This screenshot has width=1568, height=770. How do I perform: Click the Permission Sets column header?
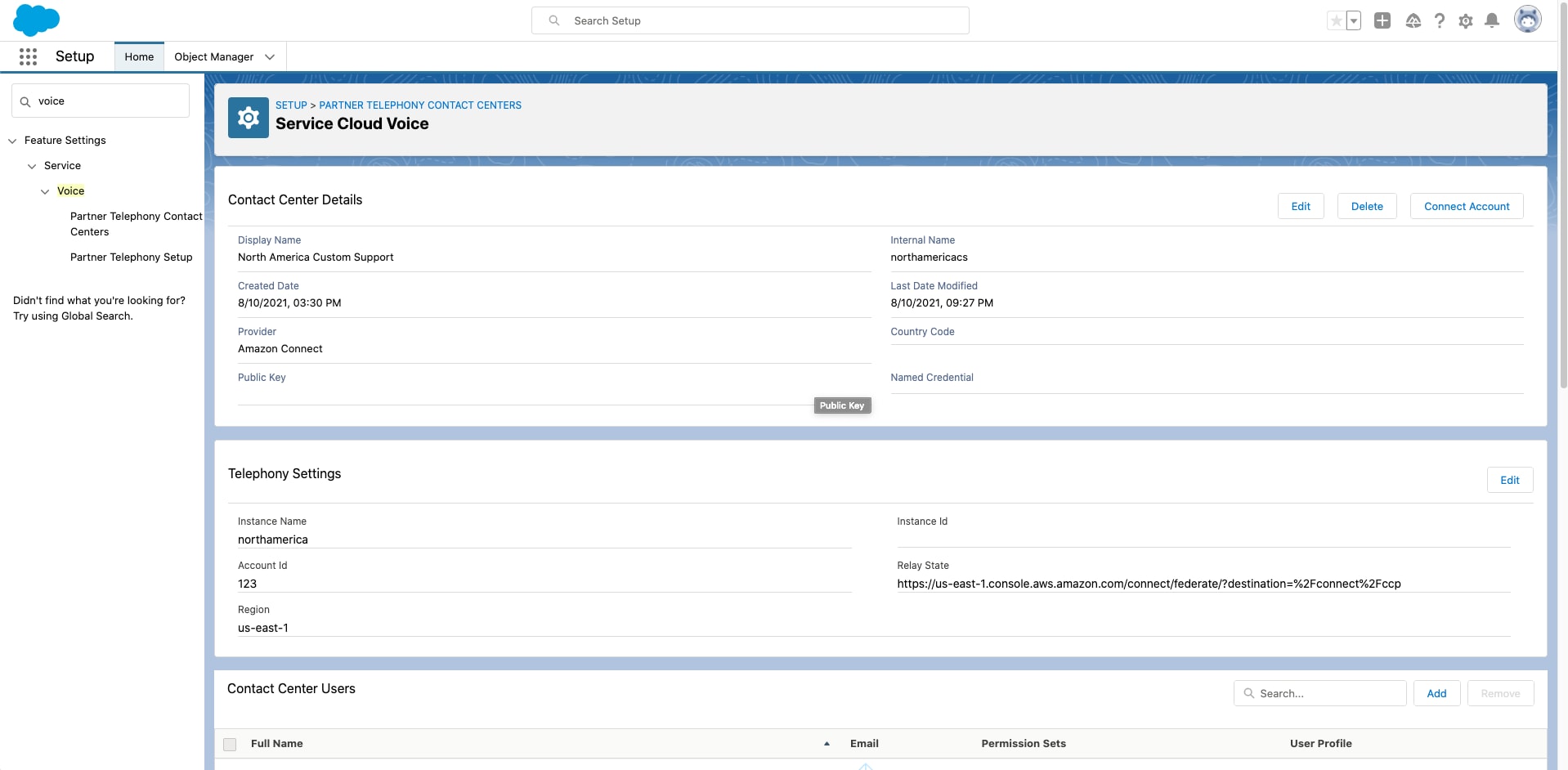tap(1024, 744)
